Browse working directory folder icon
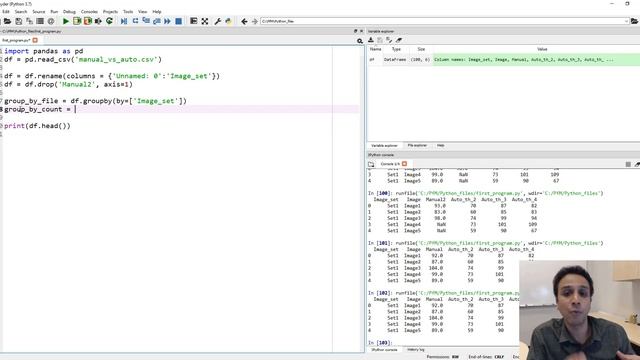Image resolution: width=640 pixels, height=360 pixels. pos(634,21)
